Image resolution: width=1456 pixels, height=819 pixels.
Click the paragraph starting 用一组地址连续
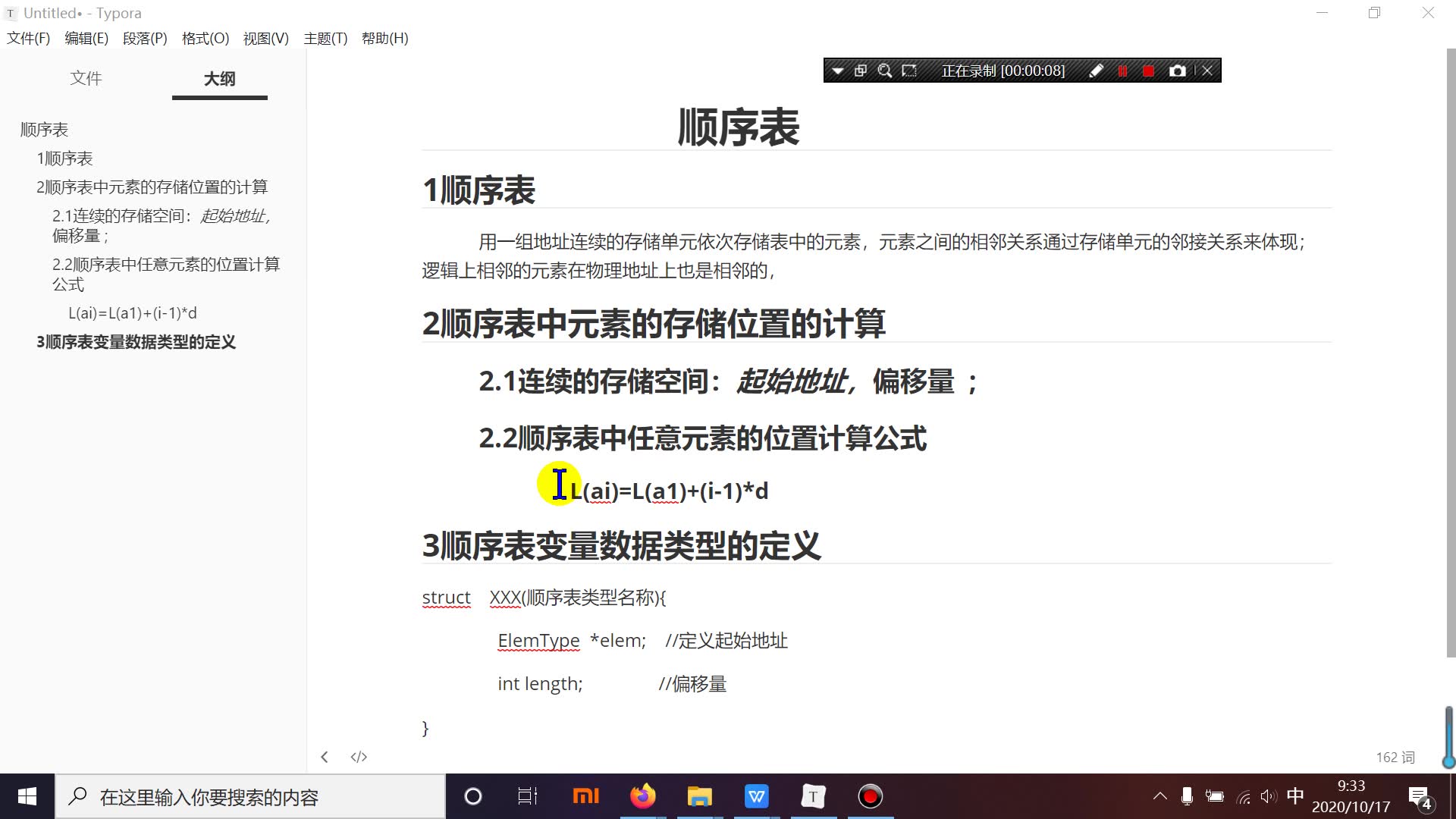point(863,256)
